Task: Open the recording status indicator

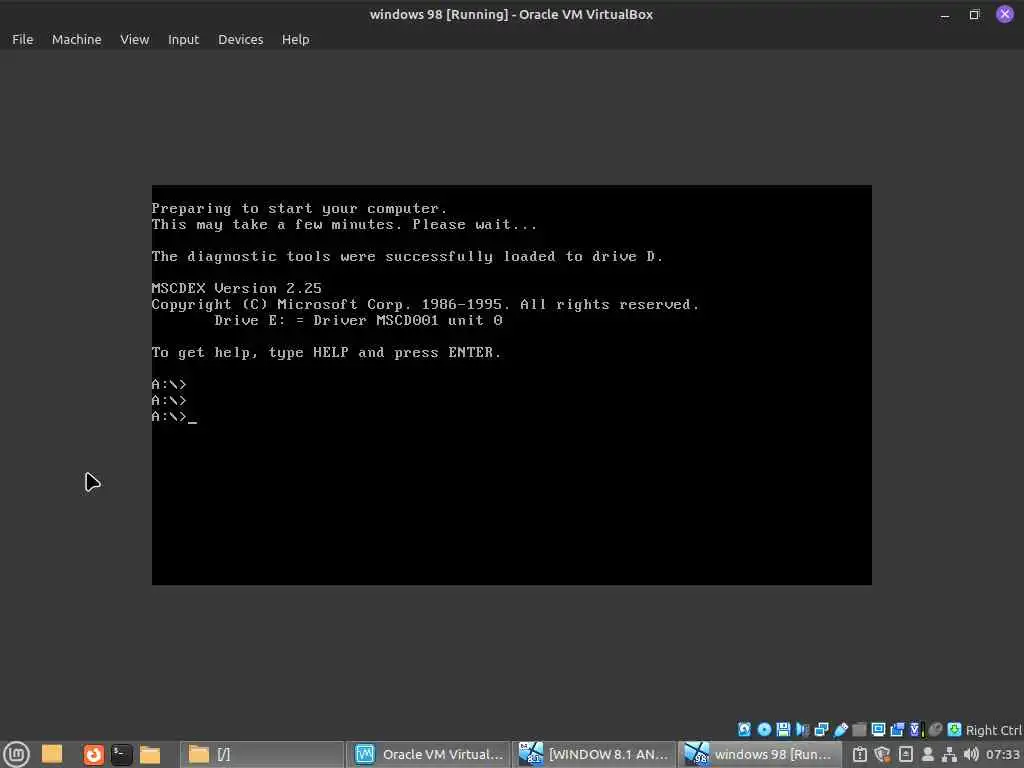Action: (897, 729)
